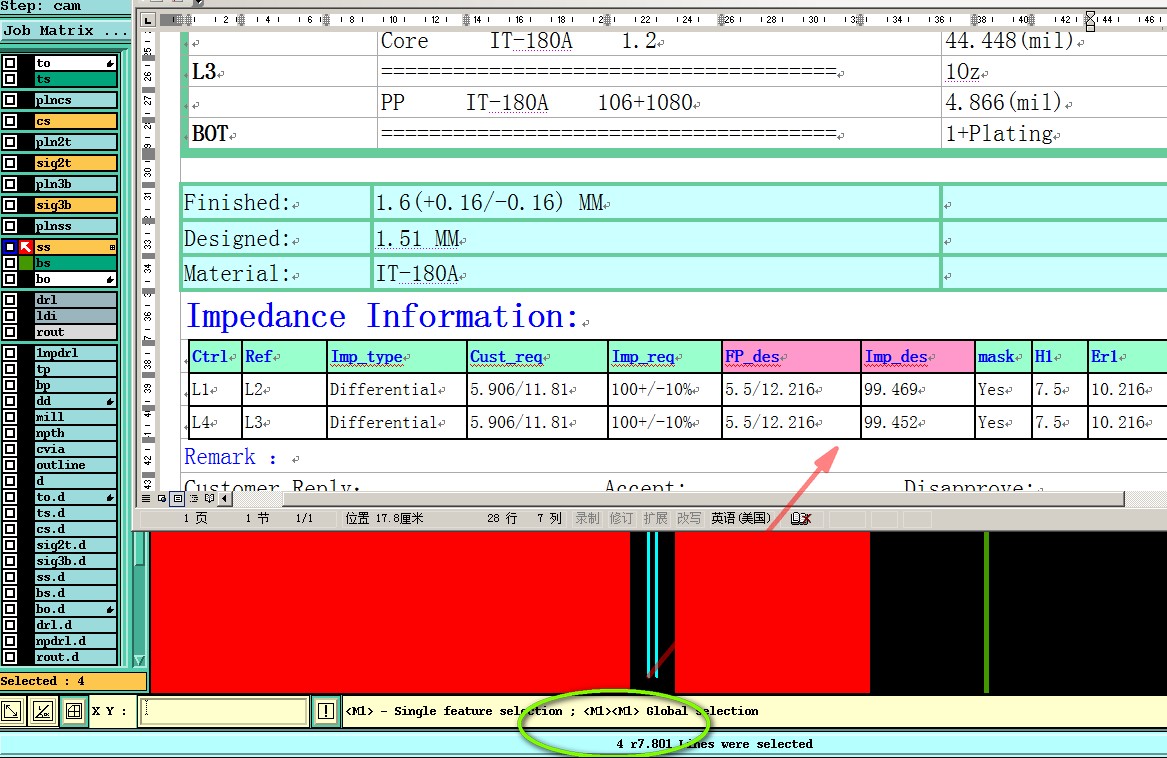Click the angle measurement icon in bottom toolbar

43,711
